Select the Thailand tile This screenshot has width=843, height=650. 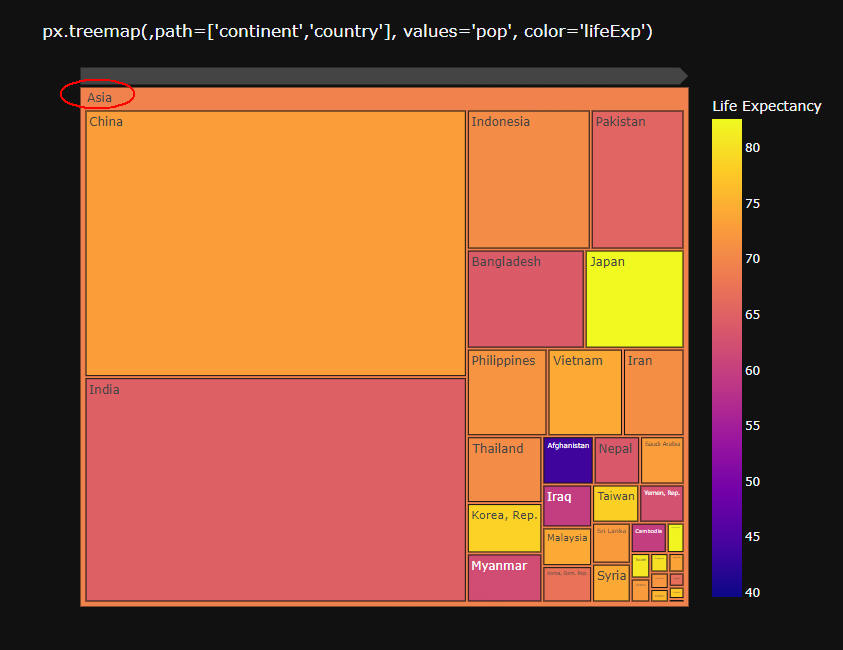pos(504,469)
